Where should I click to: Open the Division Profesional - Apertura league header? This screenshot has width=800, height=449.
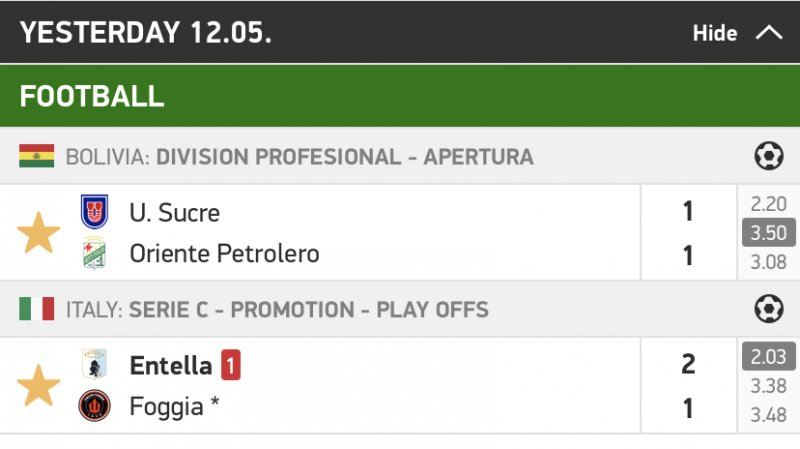[344, 157]
